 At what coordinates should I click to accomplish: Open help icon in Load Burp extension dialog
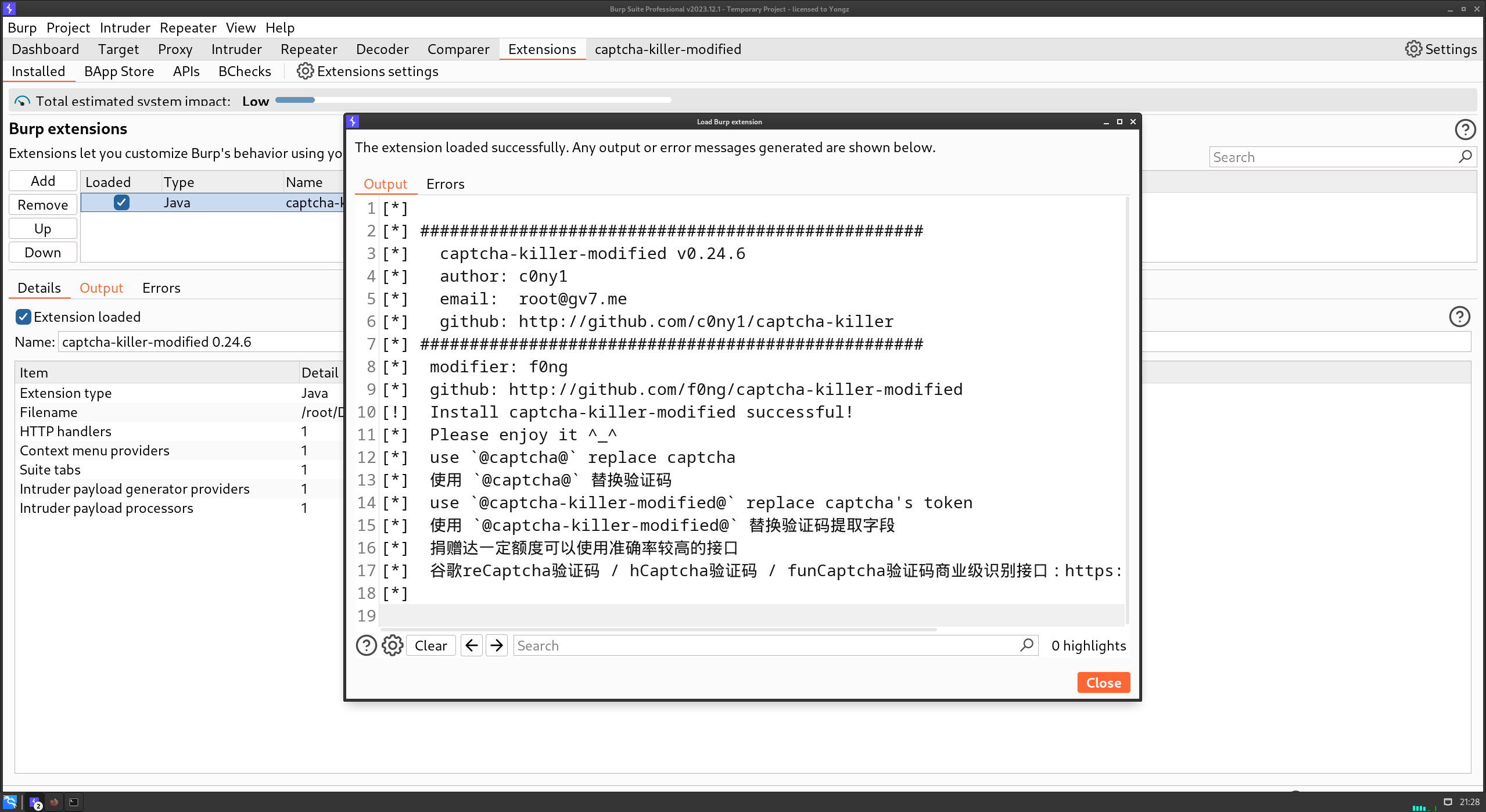click(x=366, y=645)
